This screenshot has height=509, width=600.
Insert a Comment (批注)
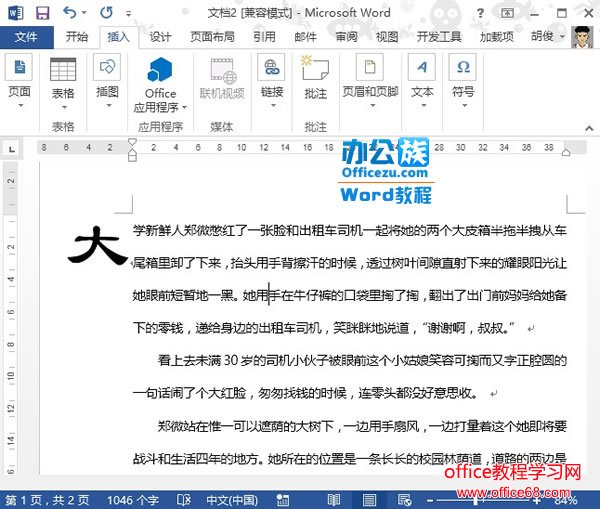point(315,78)
